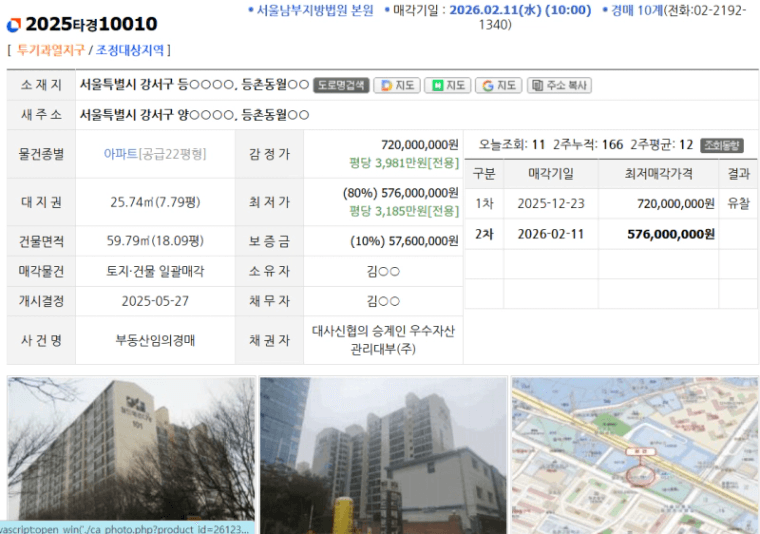Open the Naver 지도 map button
Image resolution: width=760 pixels, height=534 pixels.
tap(448, 85)
